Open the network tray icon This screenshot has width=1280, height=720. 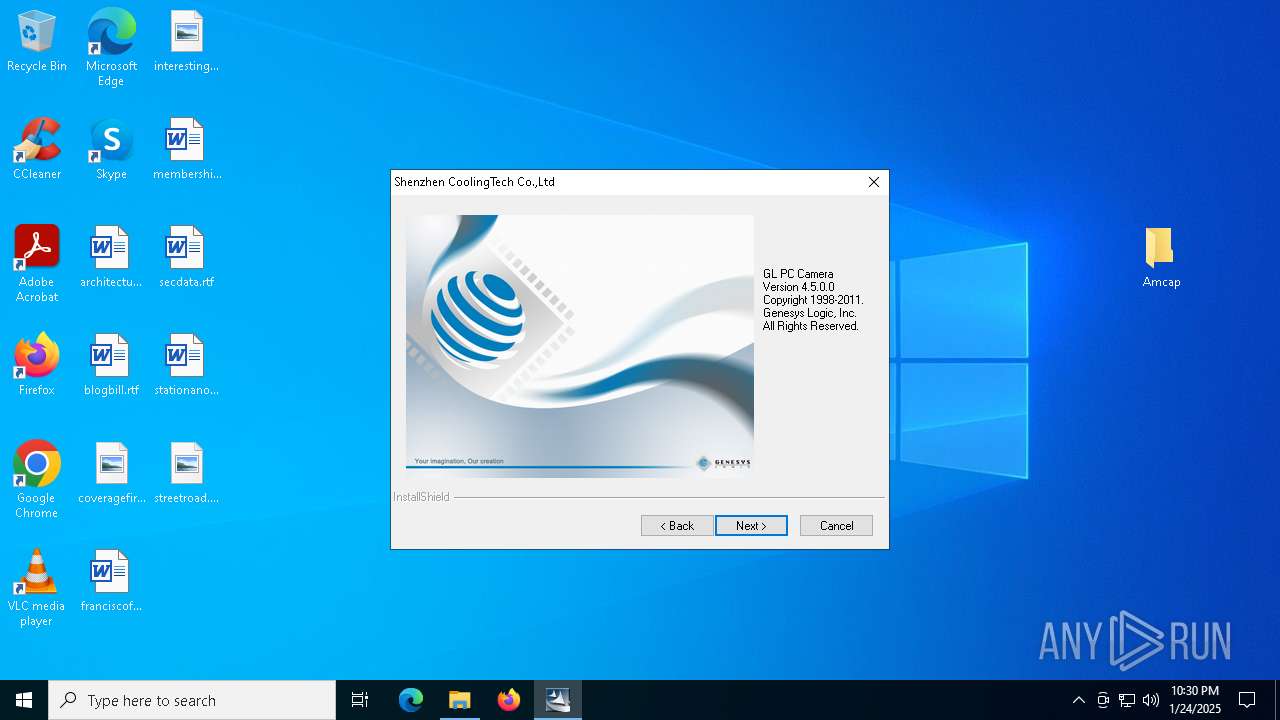1127,700
